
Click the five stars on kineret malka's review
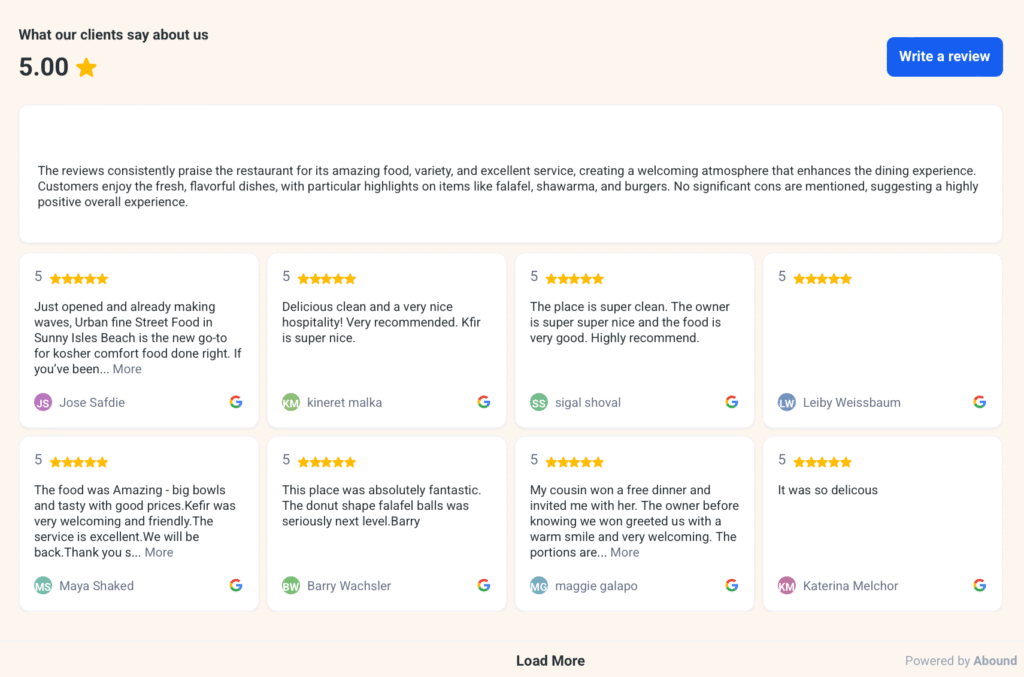click(x=327, y=279)
